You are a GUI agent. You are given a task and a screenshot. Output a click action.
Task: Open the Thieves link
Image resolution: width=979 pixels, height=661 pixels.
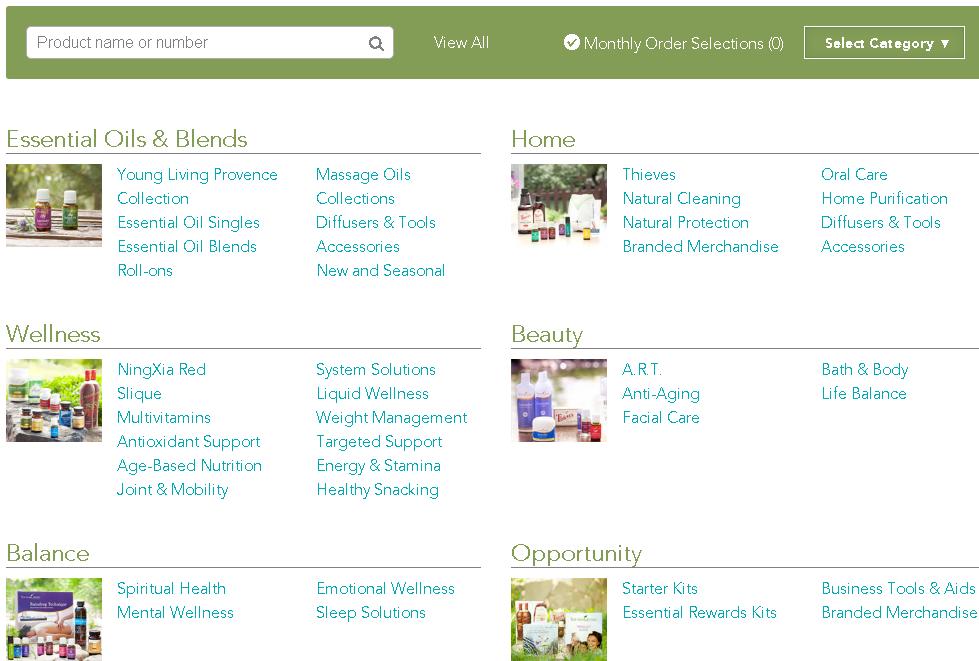click(649, 174)
